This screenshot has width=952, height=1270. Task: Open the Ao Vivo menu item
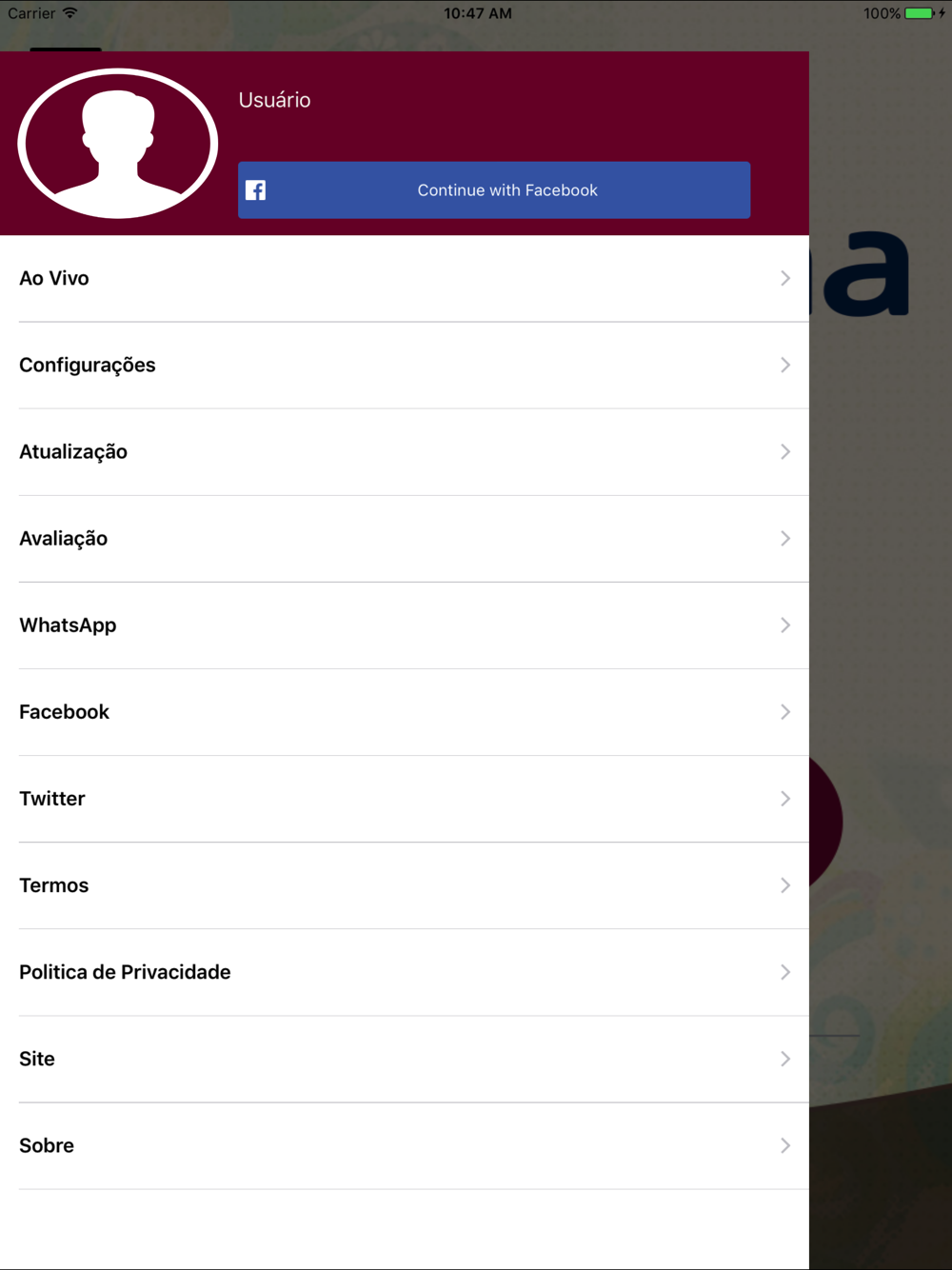[x=405, y=278]
